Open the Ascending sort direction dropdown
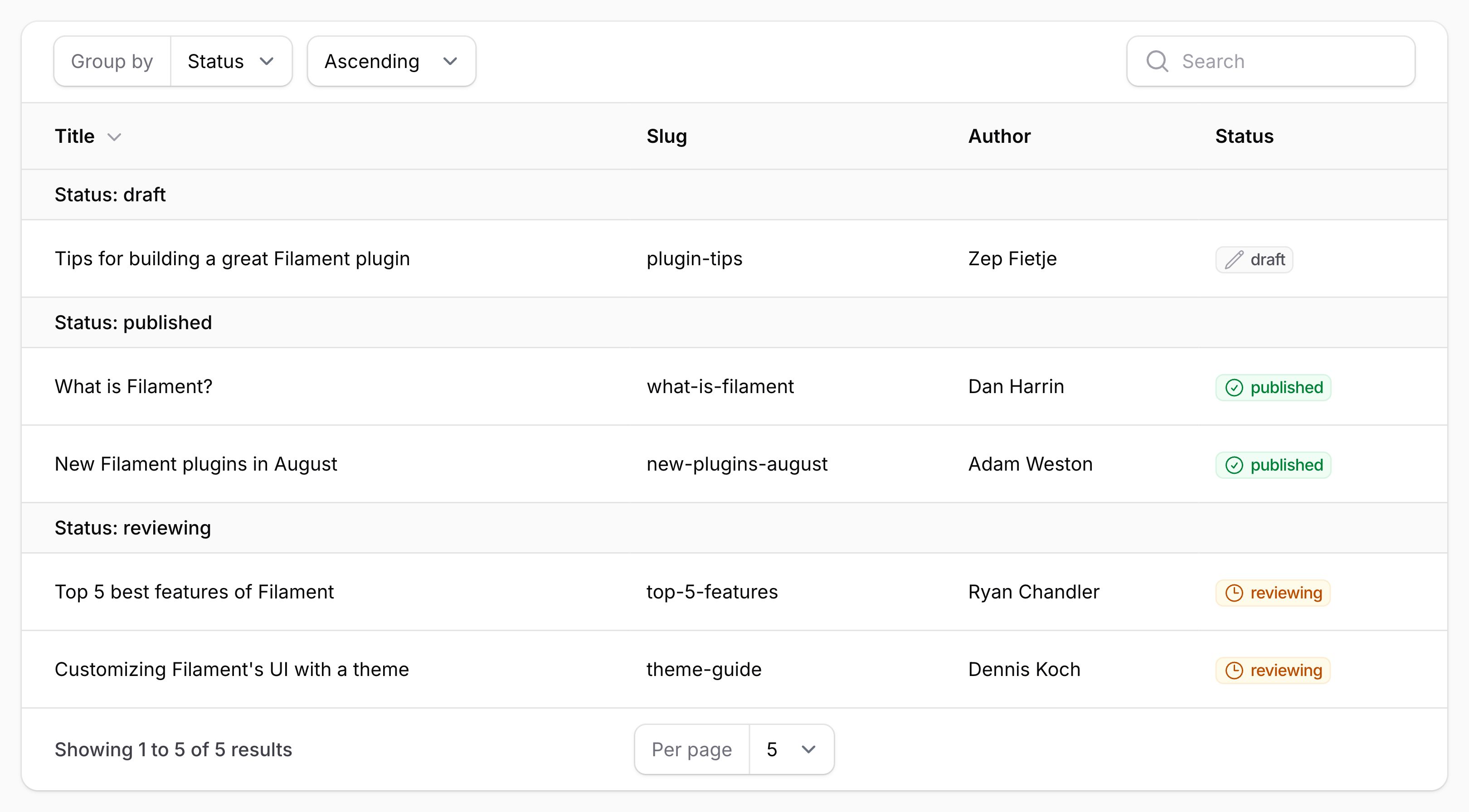The height and width of the screenshot is (812, 1469). coord(391,62)
